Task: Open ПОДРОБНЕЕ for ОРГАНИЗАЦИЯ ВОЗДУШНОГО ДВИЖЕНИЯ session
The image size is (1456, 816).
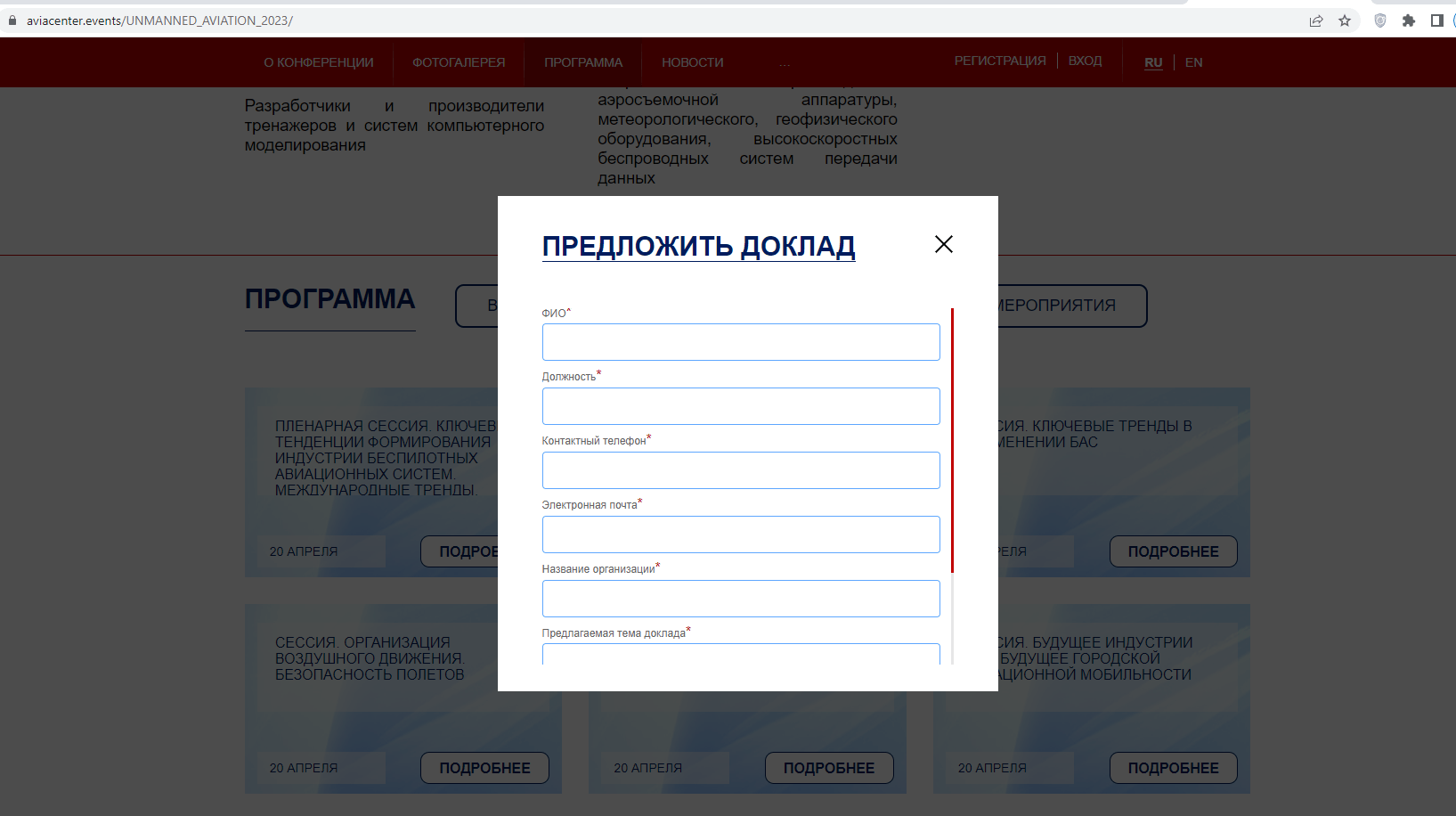Action: [484, 768]
